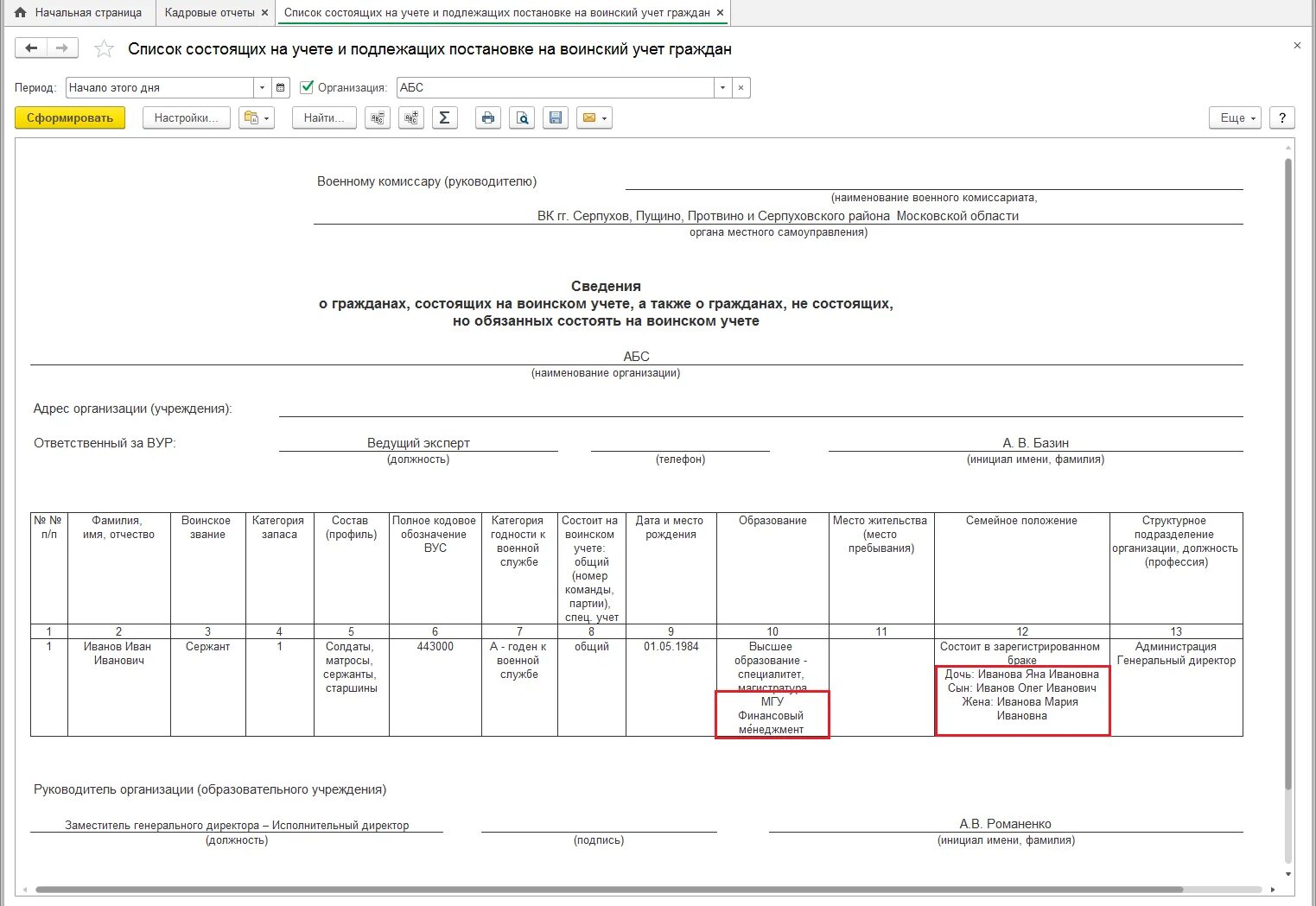Screen dimensions: 1316x906
Task: Add report to favorites with the star
Action: tap(104, 49)
